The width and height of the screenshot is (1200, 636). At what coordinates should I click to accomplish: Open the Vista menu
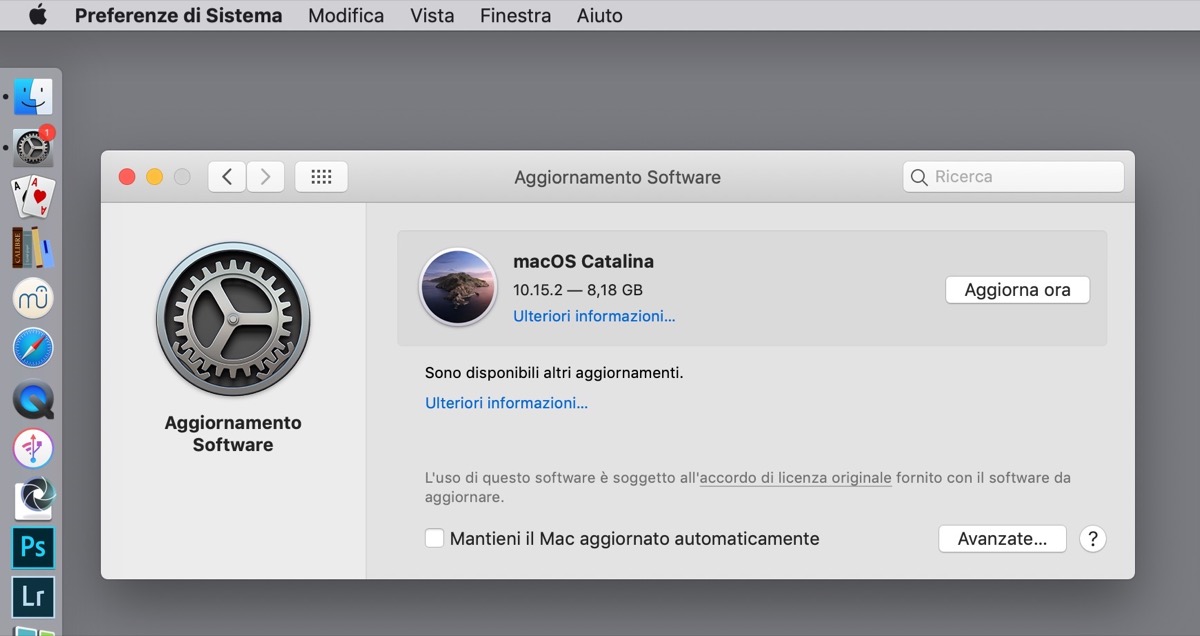click(432, 15)
